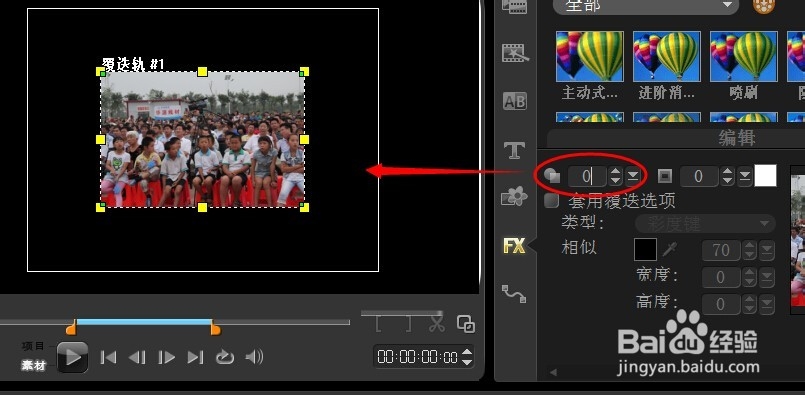Click the 宽度 stepper arrows

(750, 278)
